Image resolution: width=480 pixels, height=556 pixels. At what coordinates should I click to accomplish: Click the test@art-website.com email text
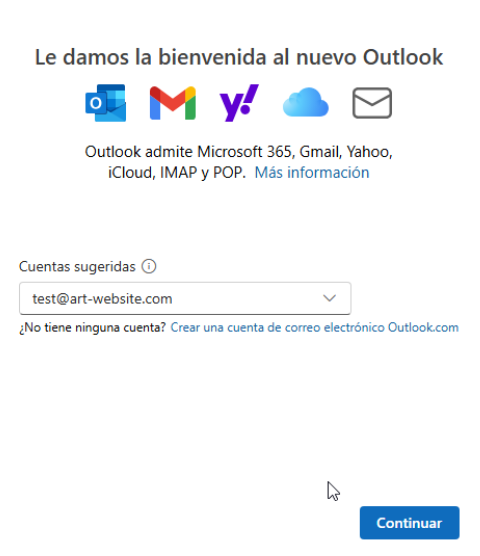[x=102, y=299]
